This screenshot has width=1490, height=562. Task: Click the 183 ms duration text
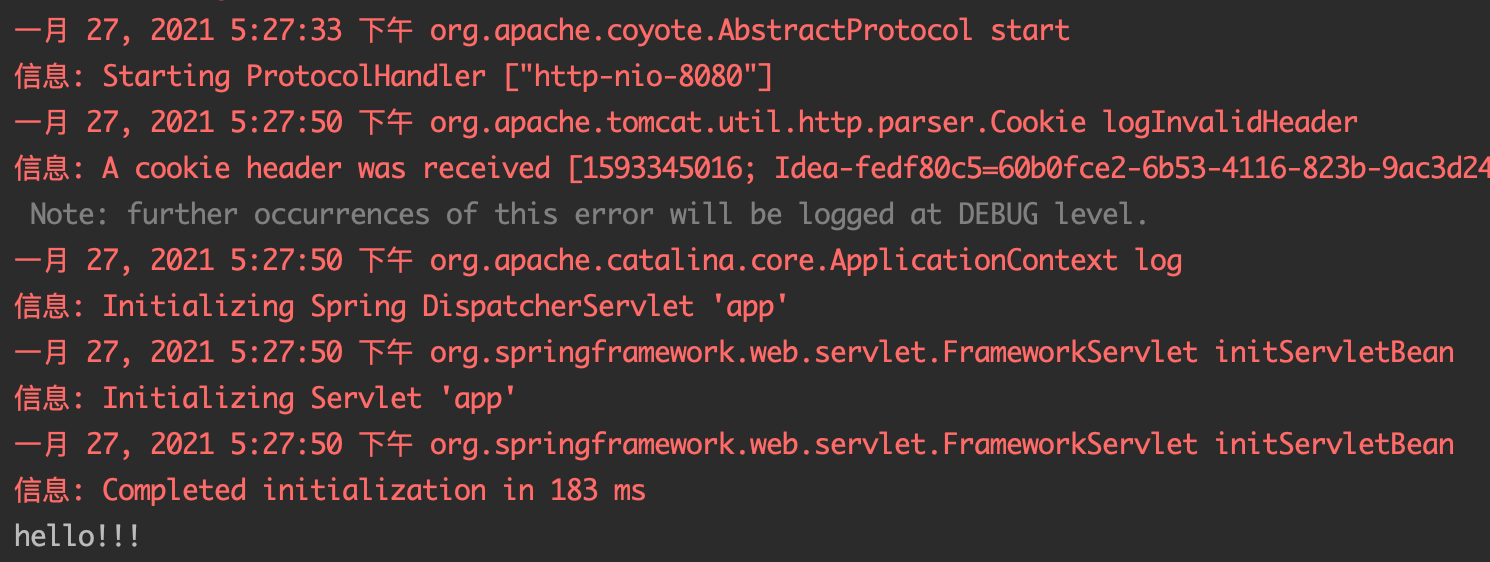(598, 490)
